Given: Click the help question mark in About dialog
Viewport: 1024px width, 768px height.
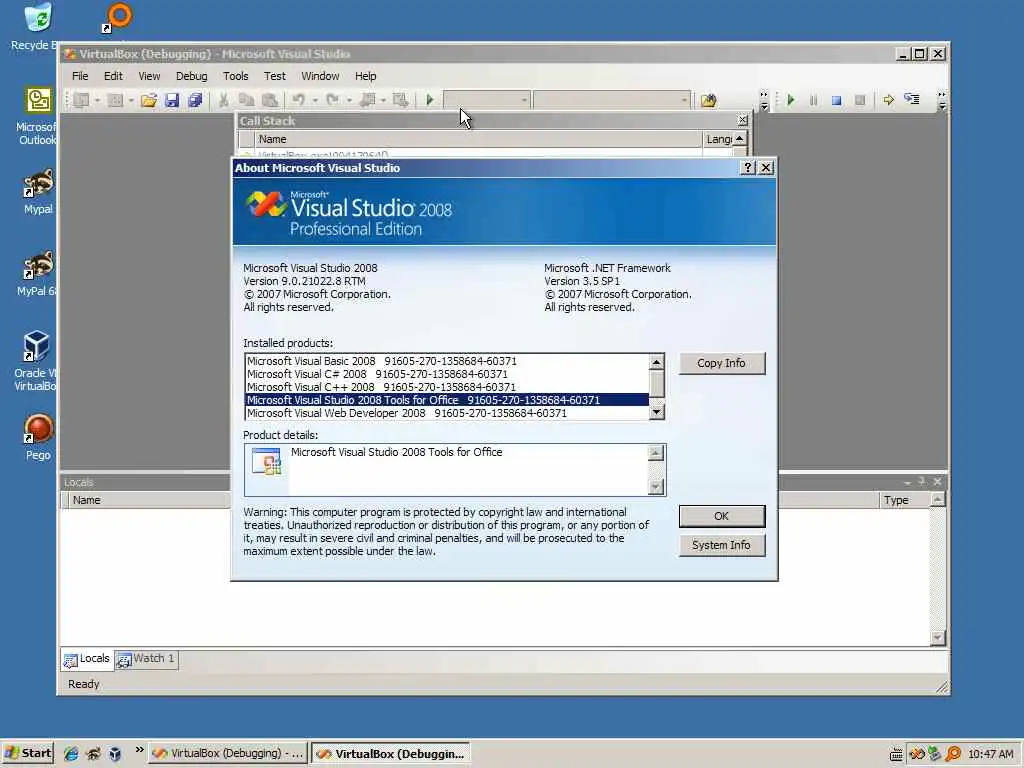Looking at the screenshot, I should coord(748,168).
